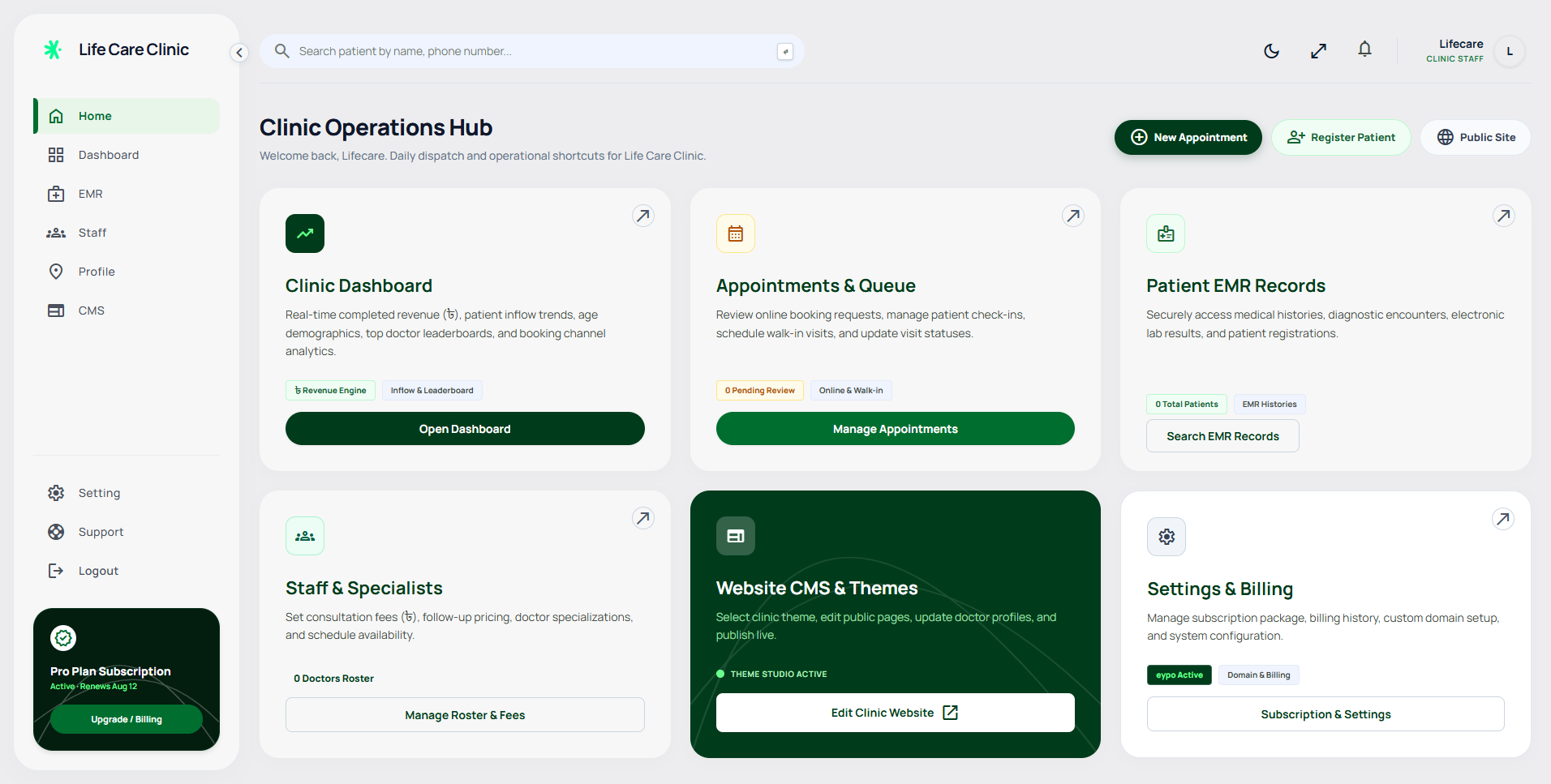
Task: Click the user avatar with letter L
Action: tap(1509, 51)
